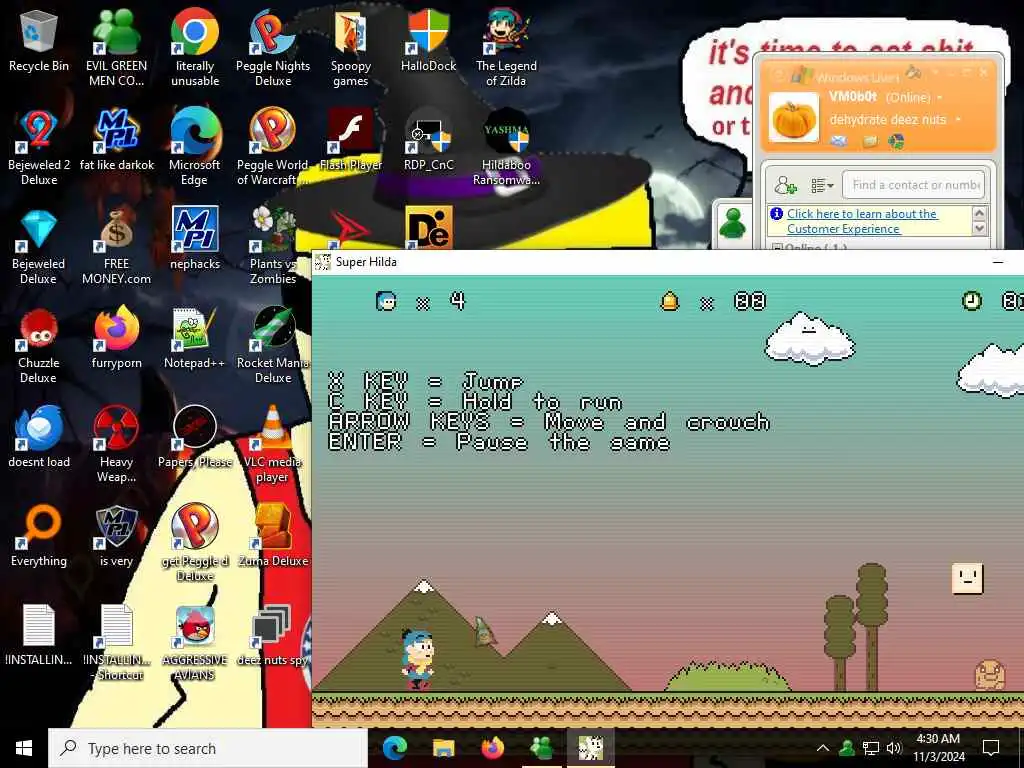This screenshot has width=1024, height=768.
Task: Open the Everything search shortcut
Action: pyautogui.click(x=39, y=537)
